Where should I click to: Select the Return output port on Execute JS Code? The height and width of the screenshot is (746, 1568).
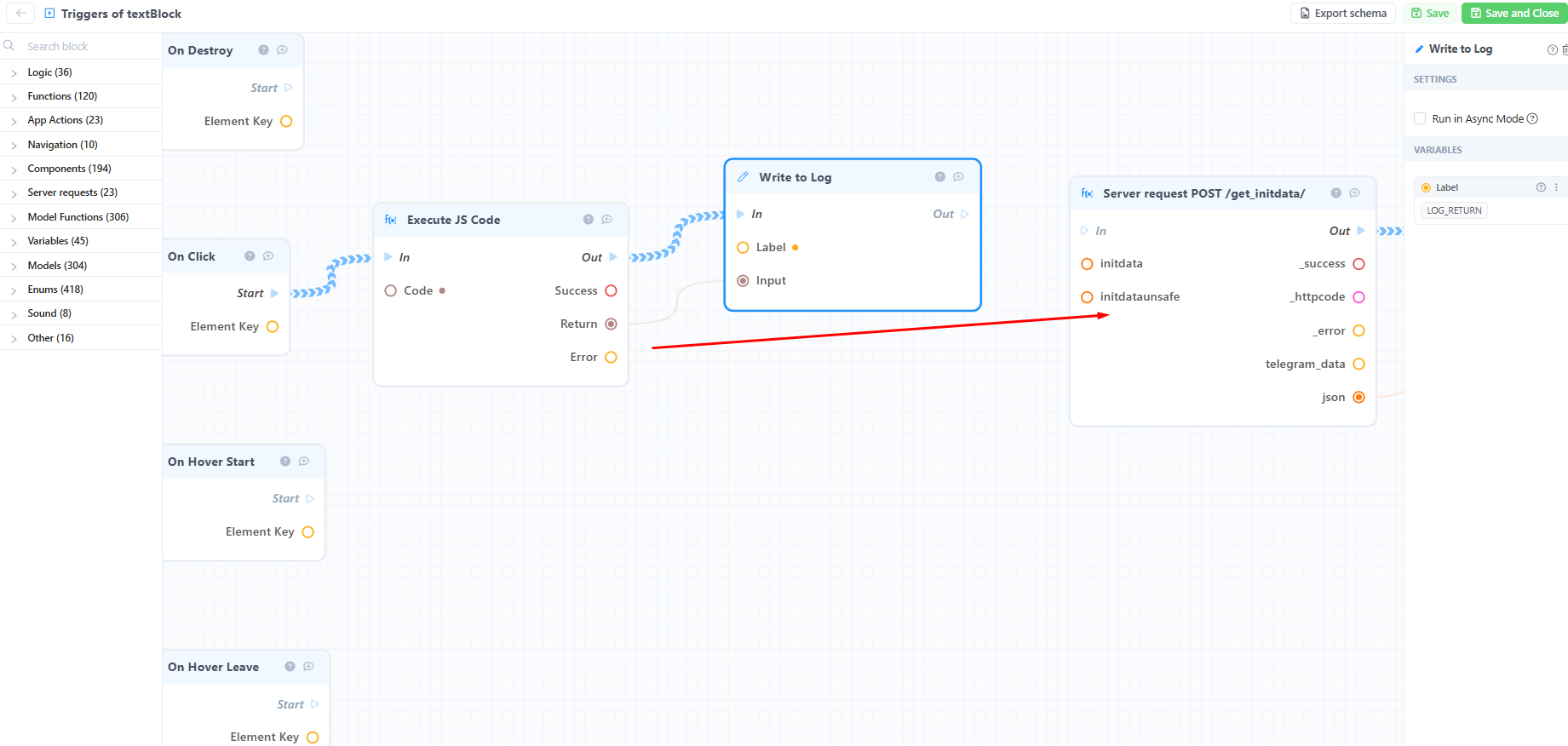coord(611,324)
